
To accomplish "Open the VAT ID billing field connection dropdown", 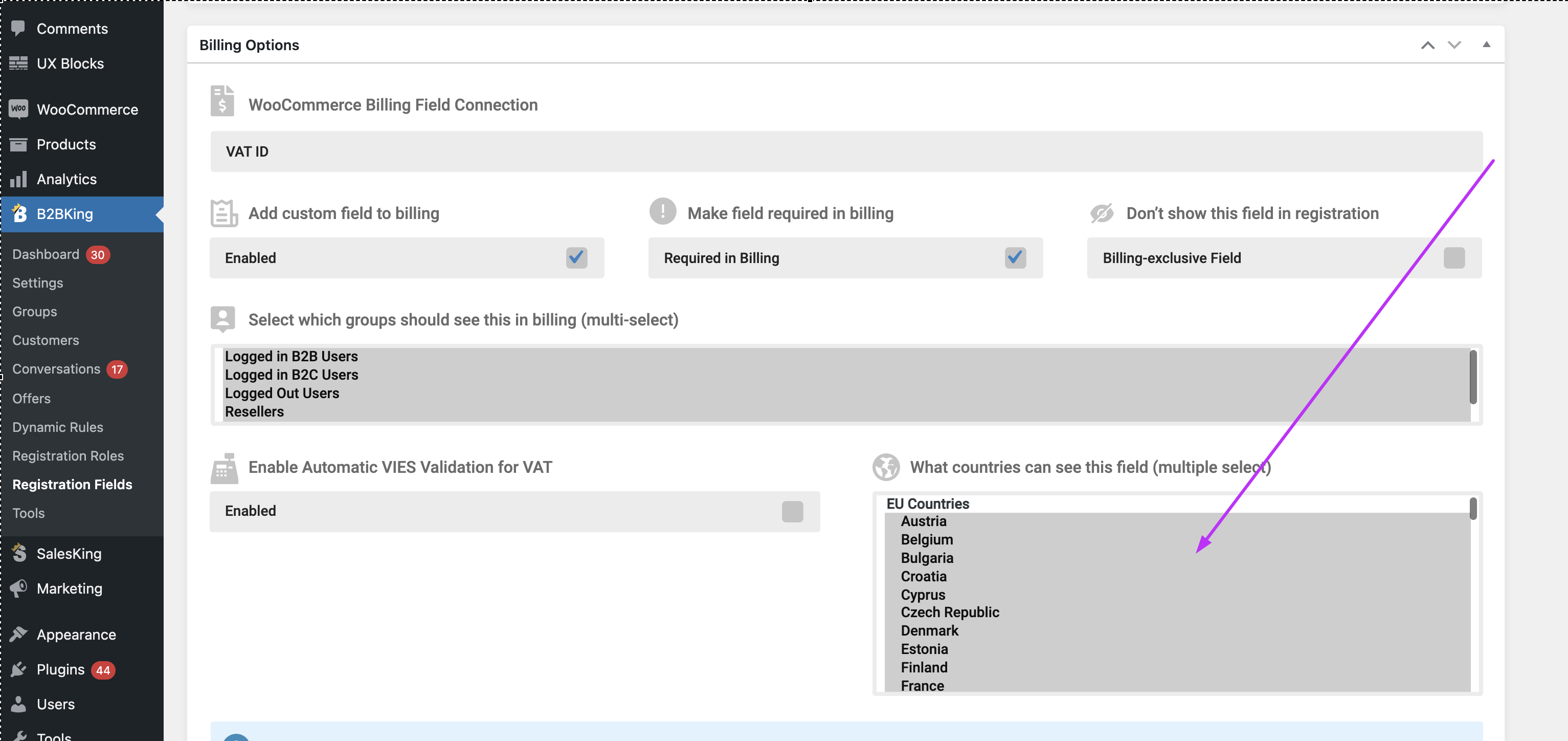I will [x=846, y=151].
